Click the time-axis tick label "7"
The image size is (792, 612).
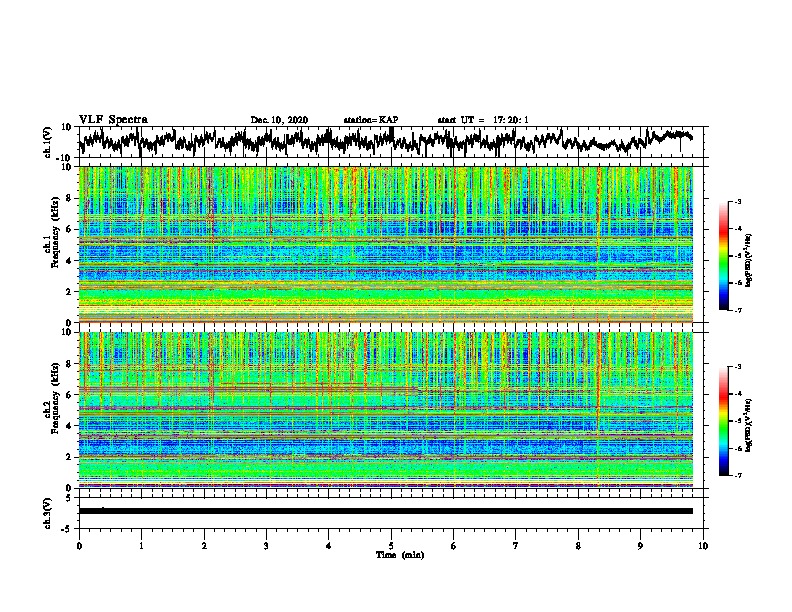click(x=516, y=546)
